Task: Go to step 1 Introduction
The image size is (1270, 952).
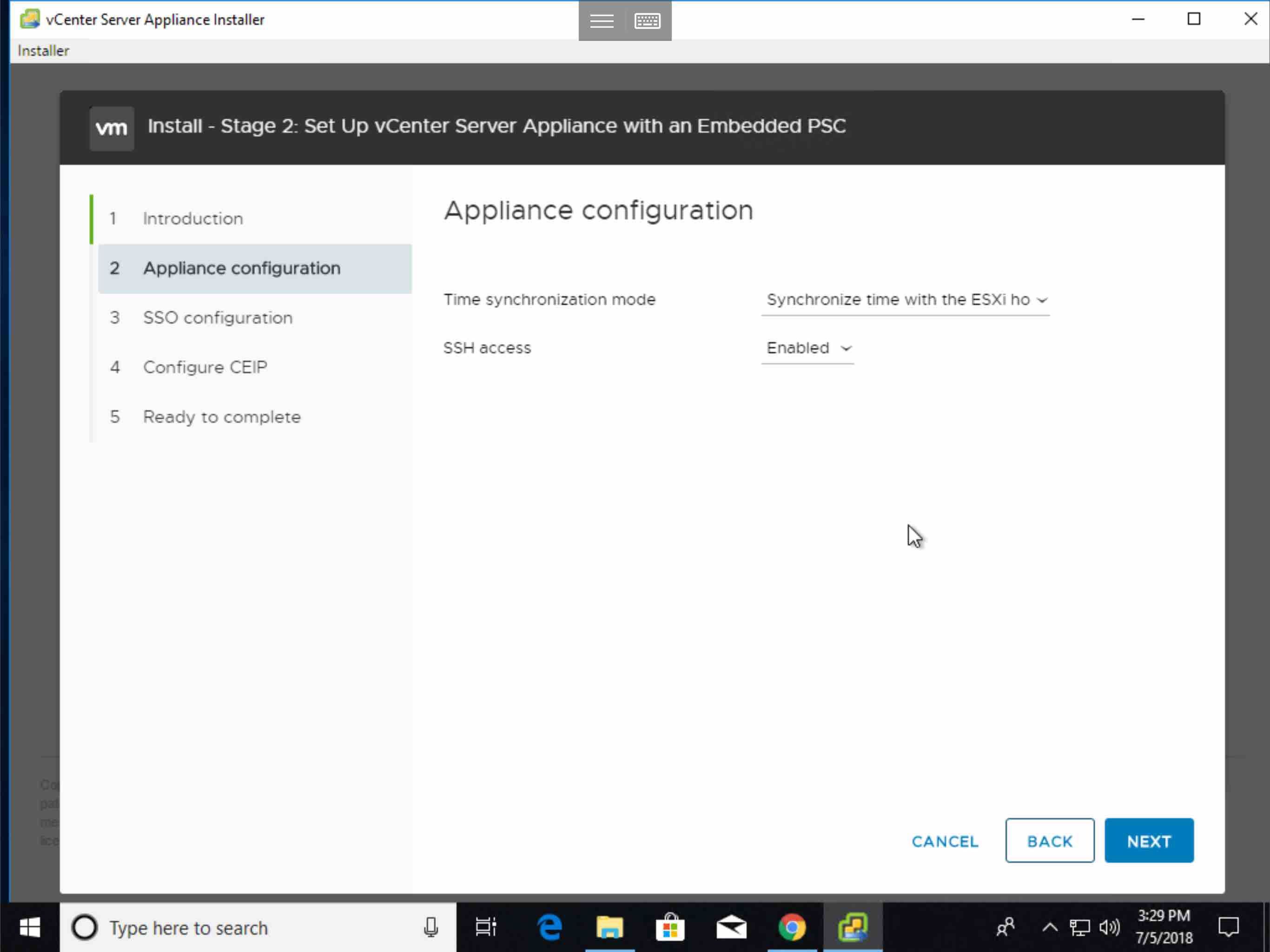Action: [254, 219]
